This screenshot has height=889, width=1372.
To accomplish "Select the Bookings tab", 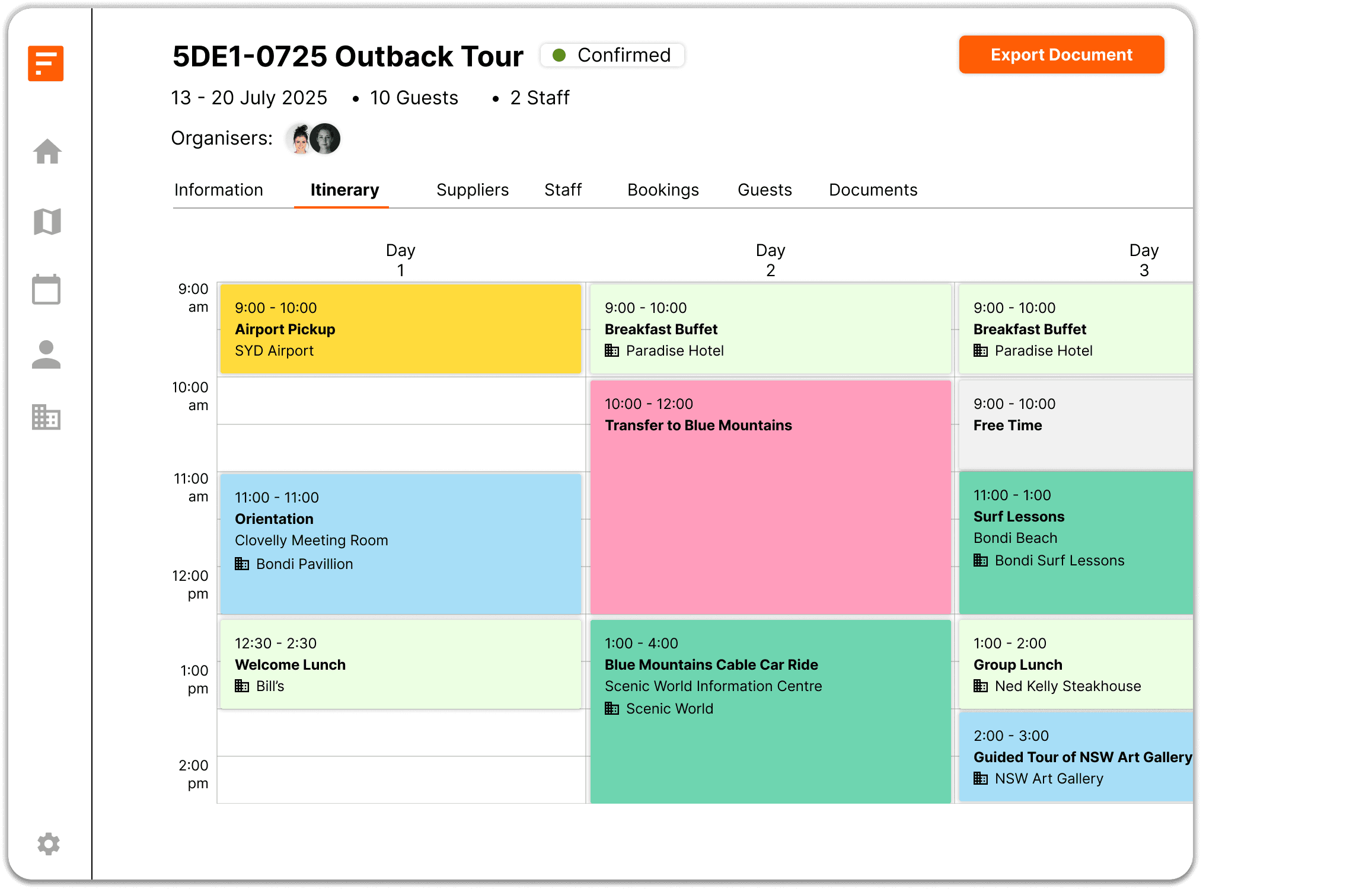I will point(664,189).
